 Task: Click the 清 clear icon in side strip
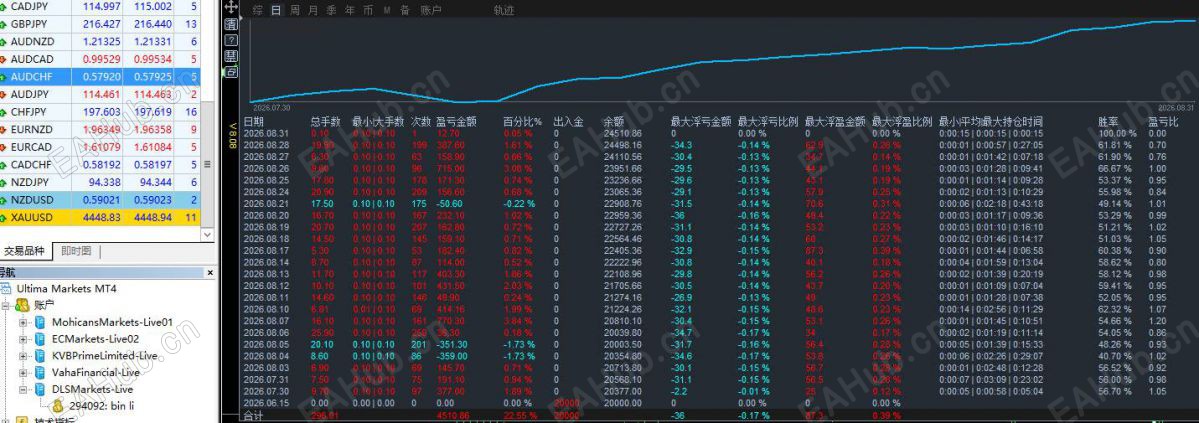click(x=231, y=24)
